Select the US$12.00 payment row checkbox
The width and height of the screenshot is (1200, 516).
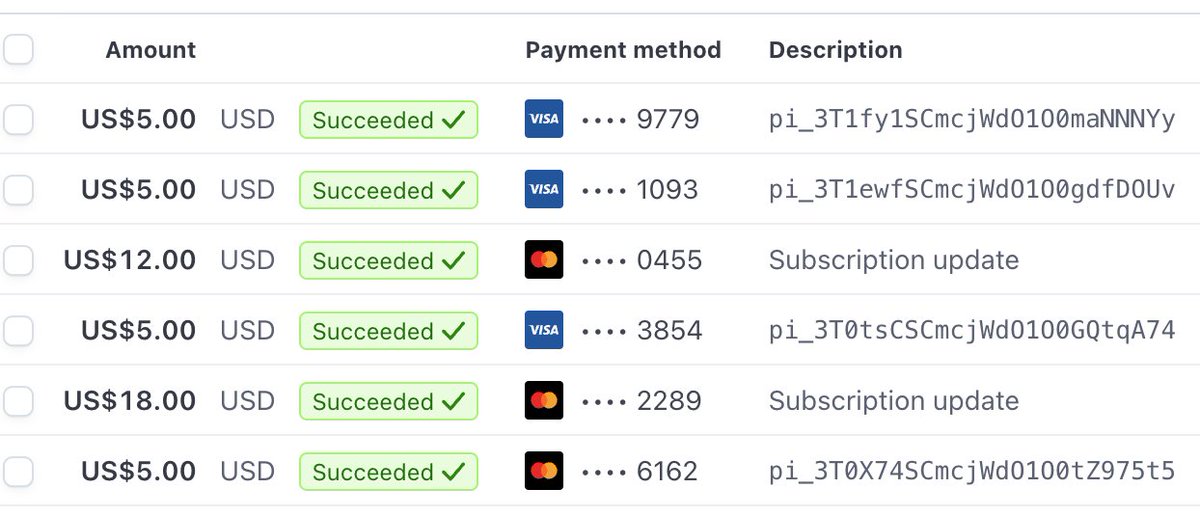(18, 260)
